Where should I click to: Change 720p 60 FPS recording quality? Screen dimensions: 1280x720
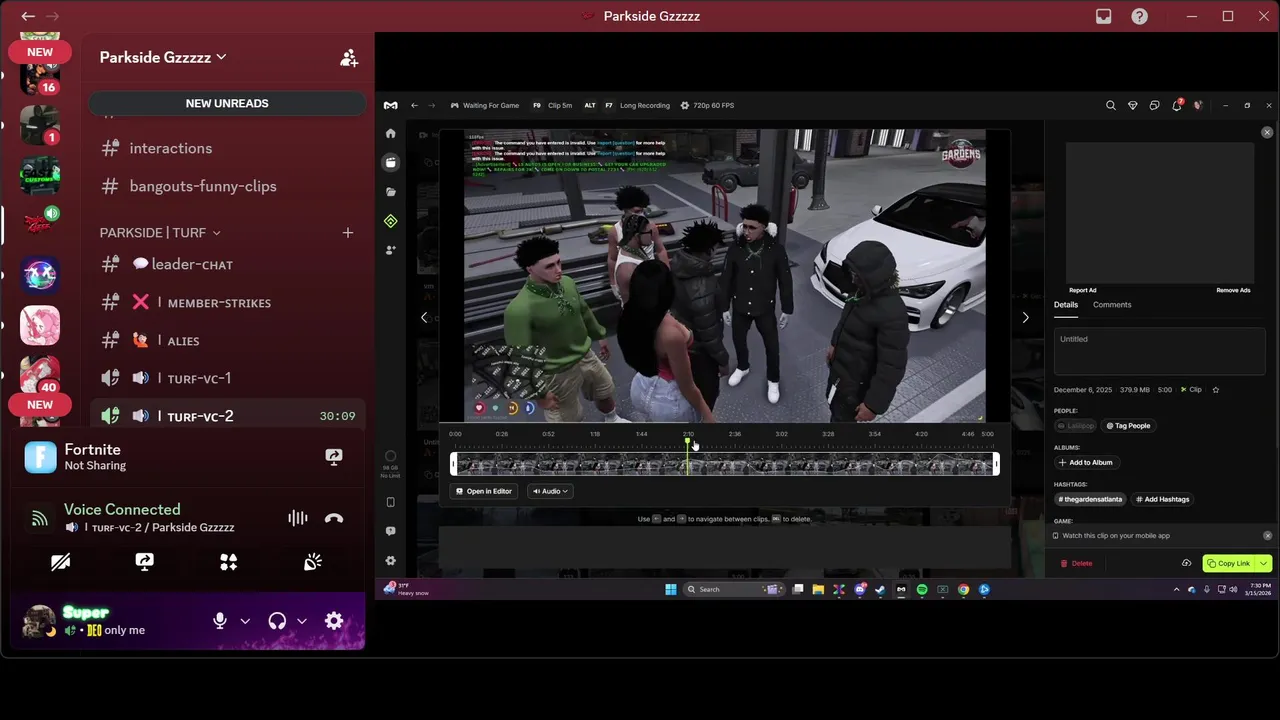707,105
